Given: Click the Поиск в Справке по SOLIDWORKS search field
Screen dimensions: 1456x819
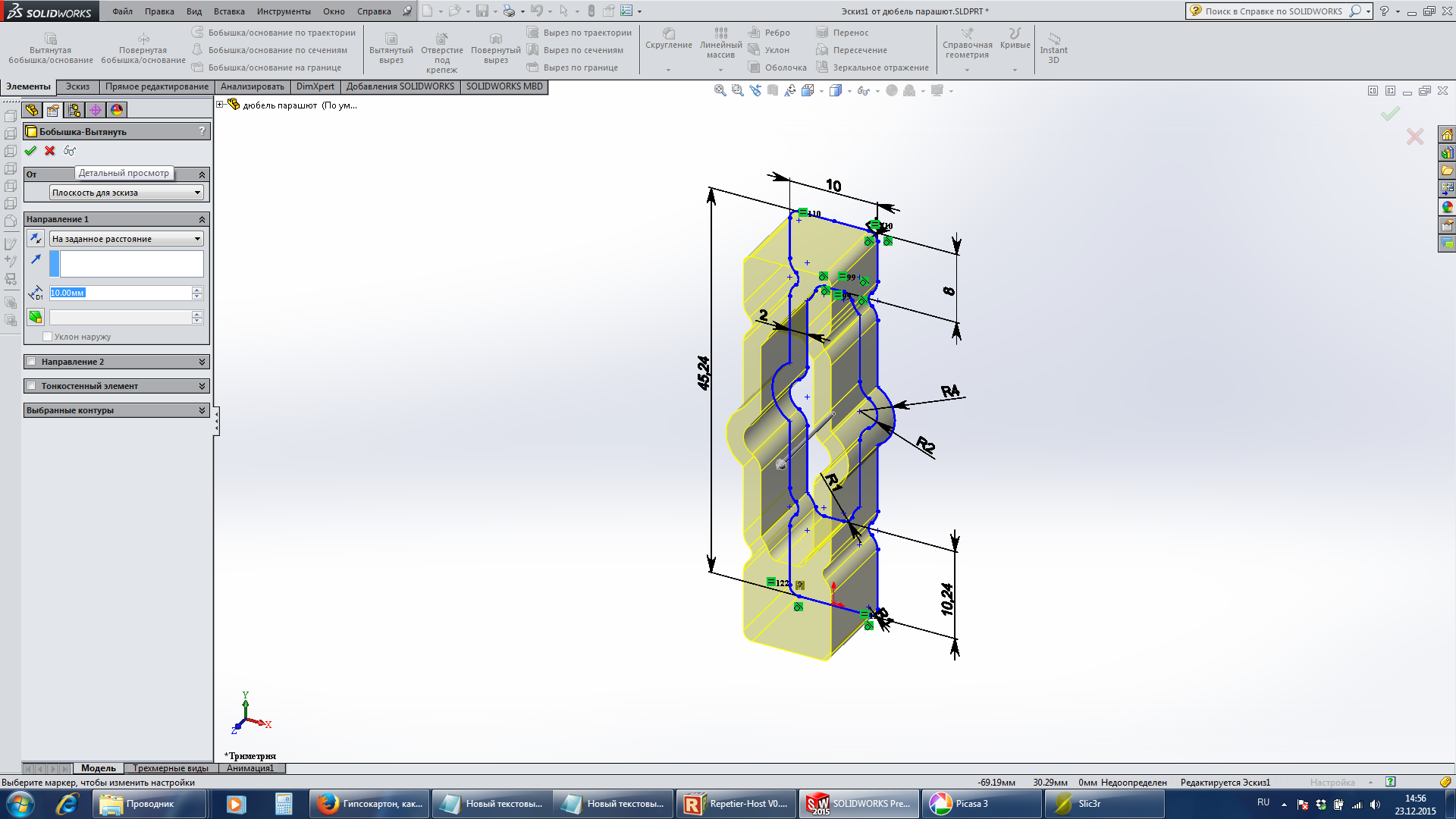Looking at the screenshot, I should coord(1274,11).
